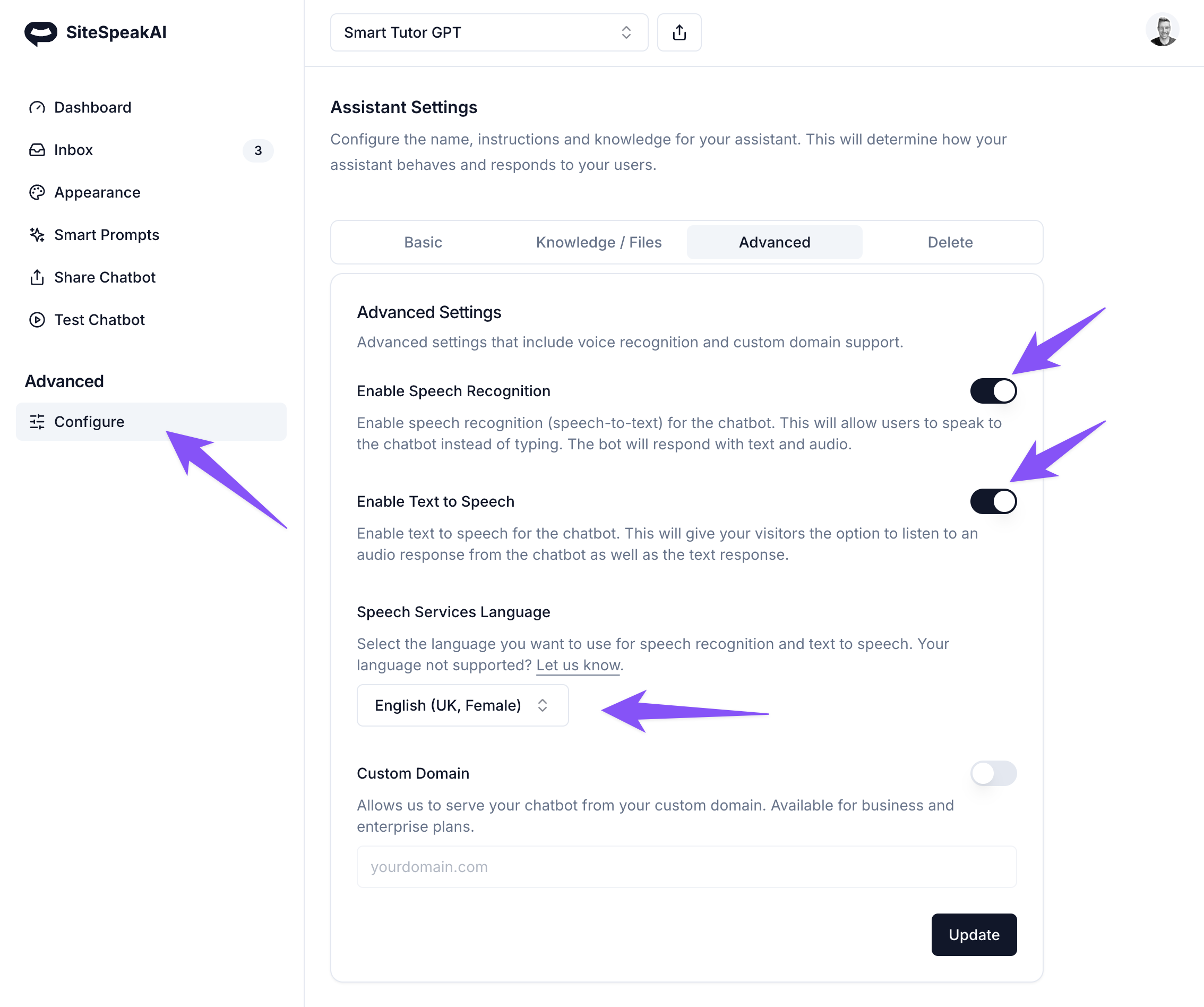This screenshot has height=1007, width=1204.
Task: Switch to the Basic tab
Action: click(x=423, y=242)
